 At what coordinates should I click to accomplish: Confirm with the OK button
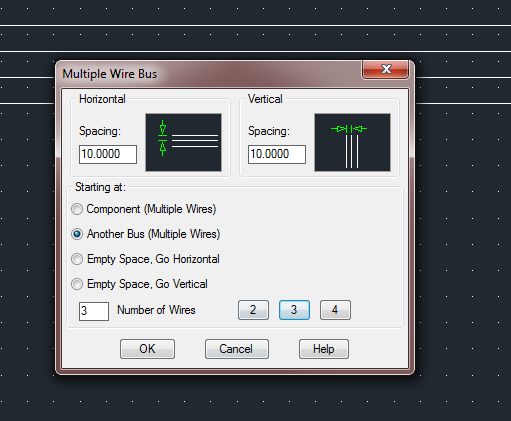(147, 349)
